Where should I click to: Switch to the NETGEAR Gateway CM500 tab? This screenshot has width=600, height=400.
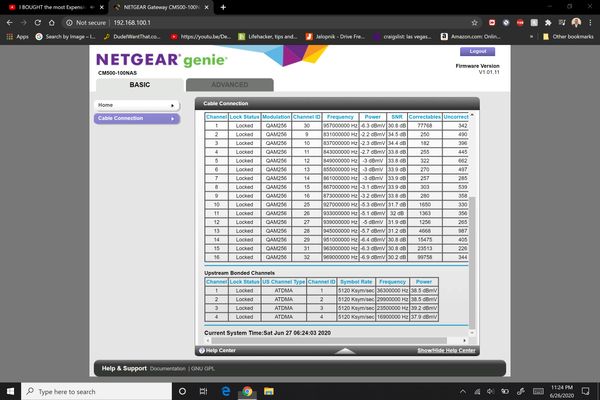[x=161, y=7]
